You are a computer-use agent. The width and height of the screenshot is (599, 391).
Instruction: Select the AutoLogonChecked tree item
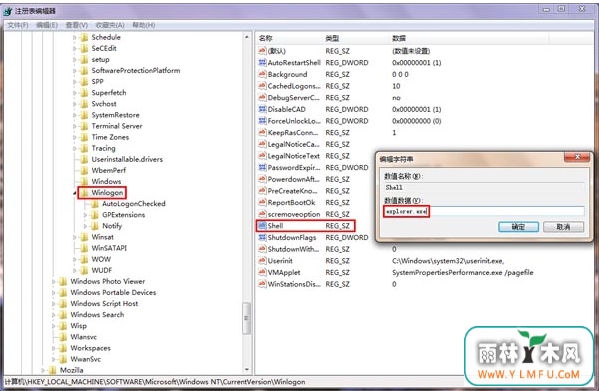(134, 204)
